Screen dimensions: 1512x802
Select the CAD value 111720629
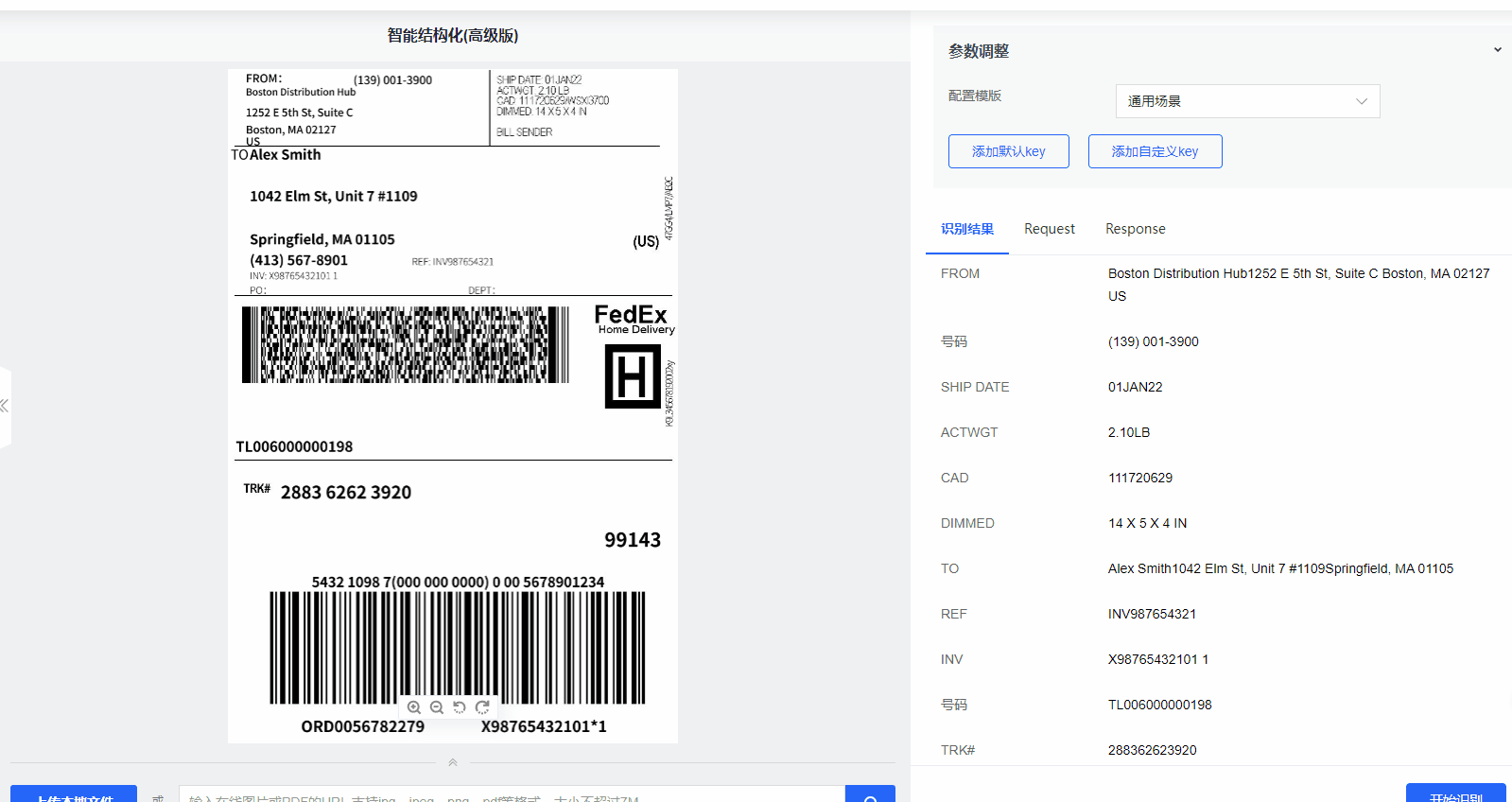[x=1140, y=478]
